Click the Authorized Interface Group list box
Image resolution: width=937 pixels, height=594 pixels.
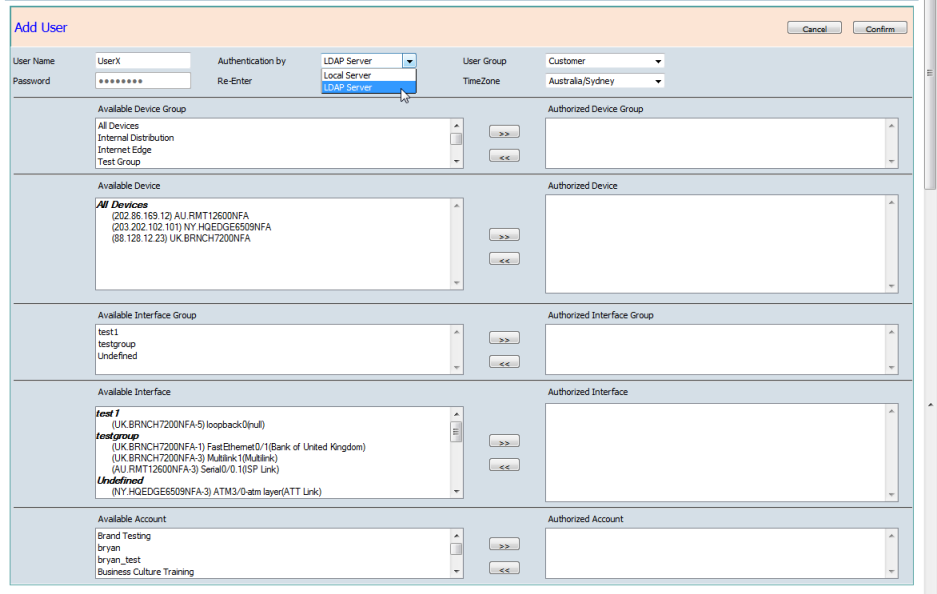pyautogui.click(x=721, y=350)
